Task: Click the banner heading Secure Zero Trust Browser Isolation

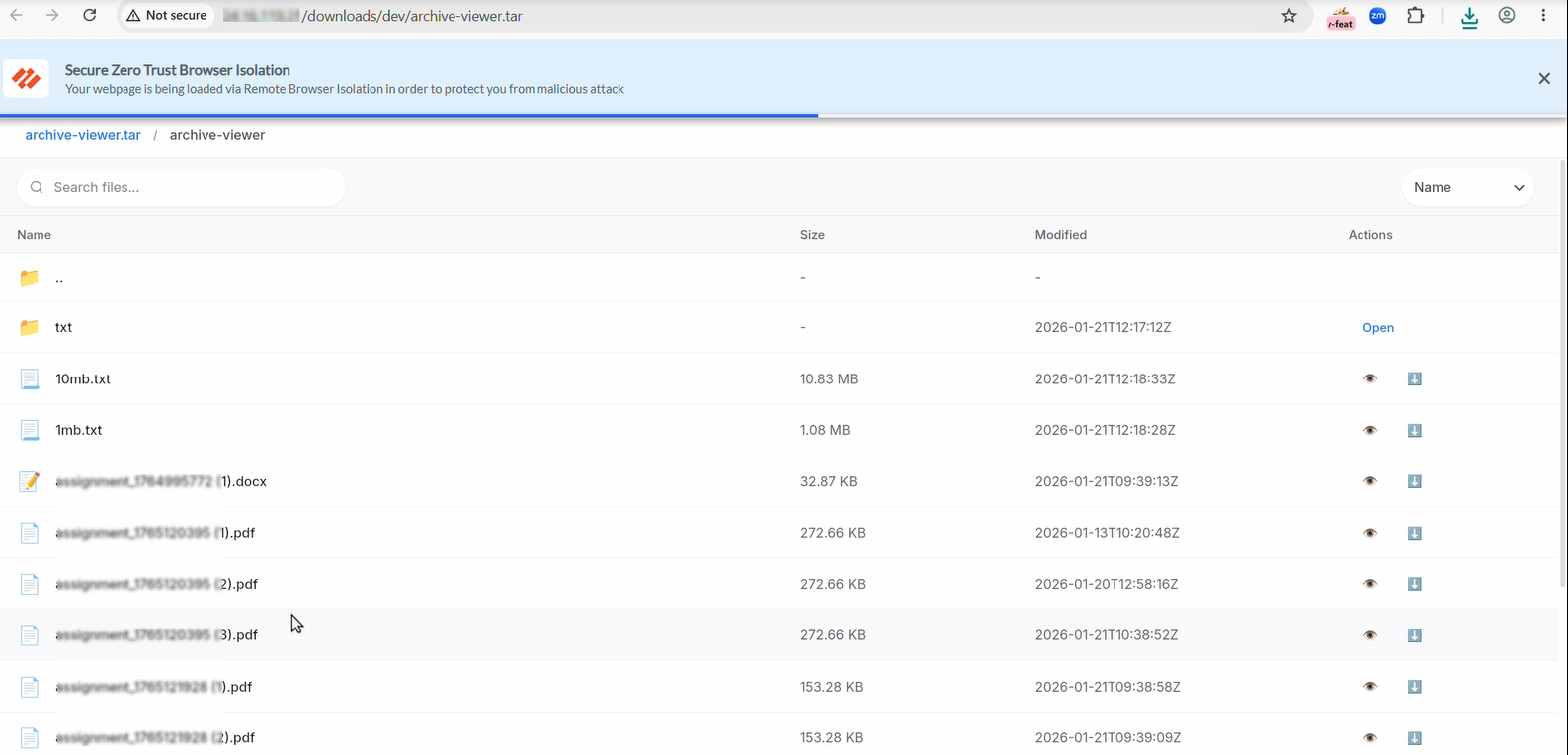Action: [178, 70]
